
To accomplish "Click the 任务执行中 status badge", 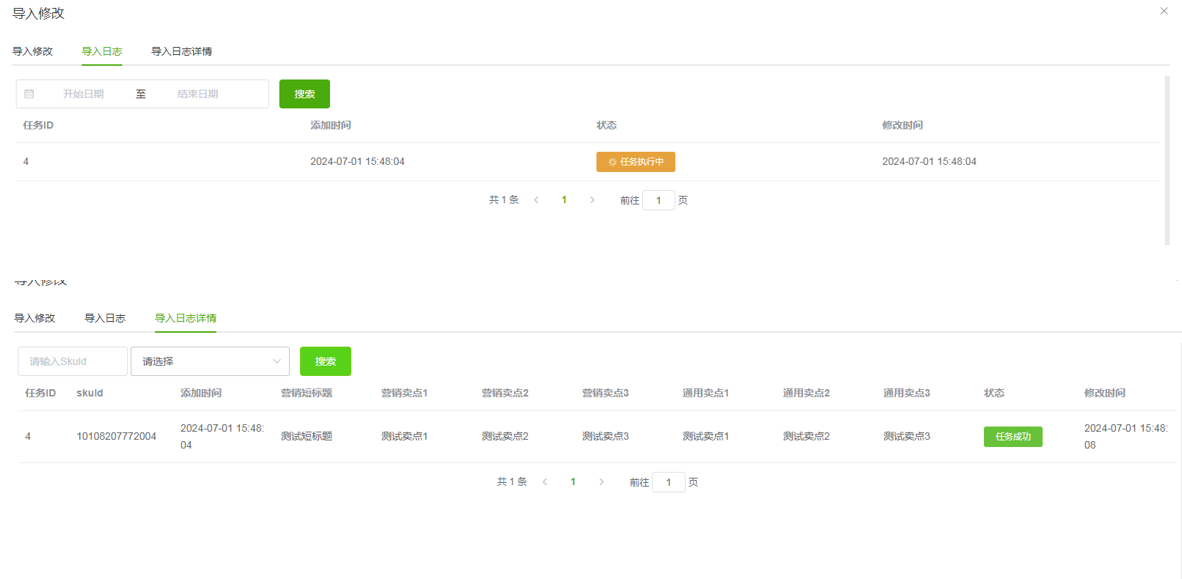I will (x=635, y=162).
